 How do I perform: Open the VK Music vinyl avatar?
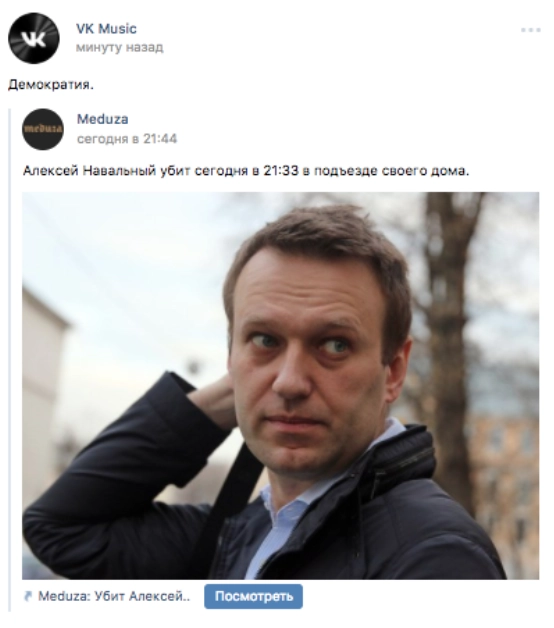[x=34, y=38]
